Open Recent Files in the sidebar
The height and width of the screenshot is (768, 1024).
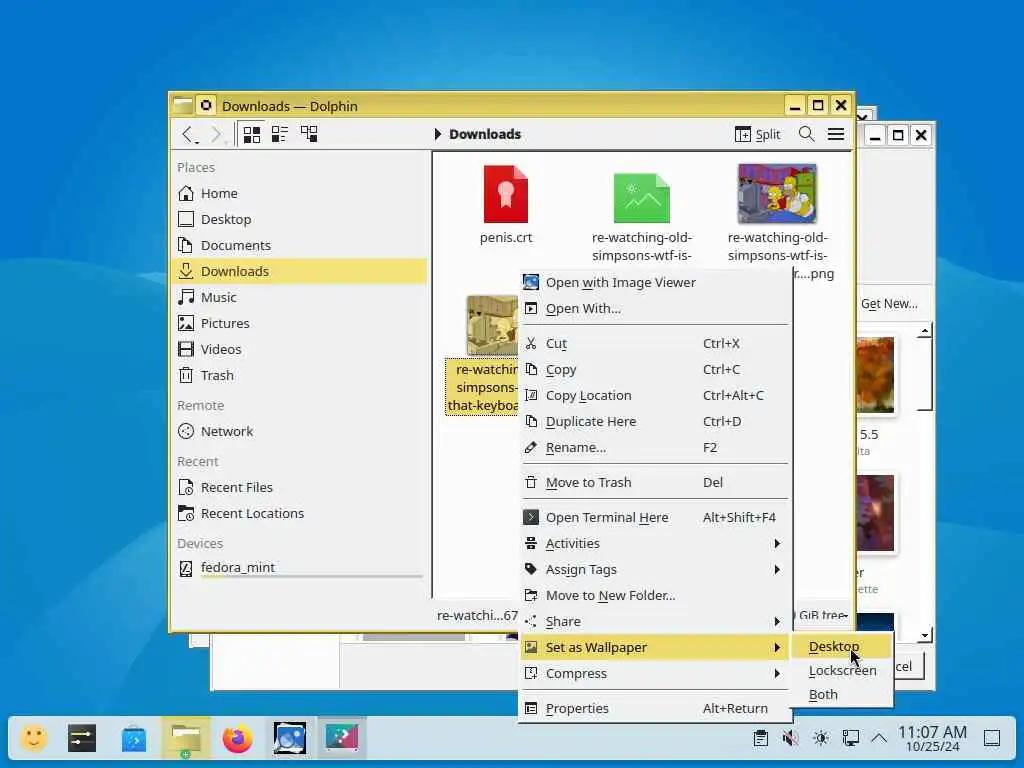coord(300,487)
